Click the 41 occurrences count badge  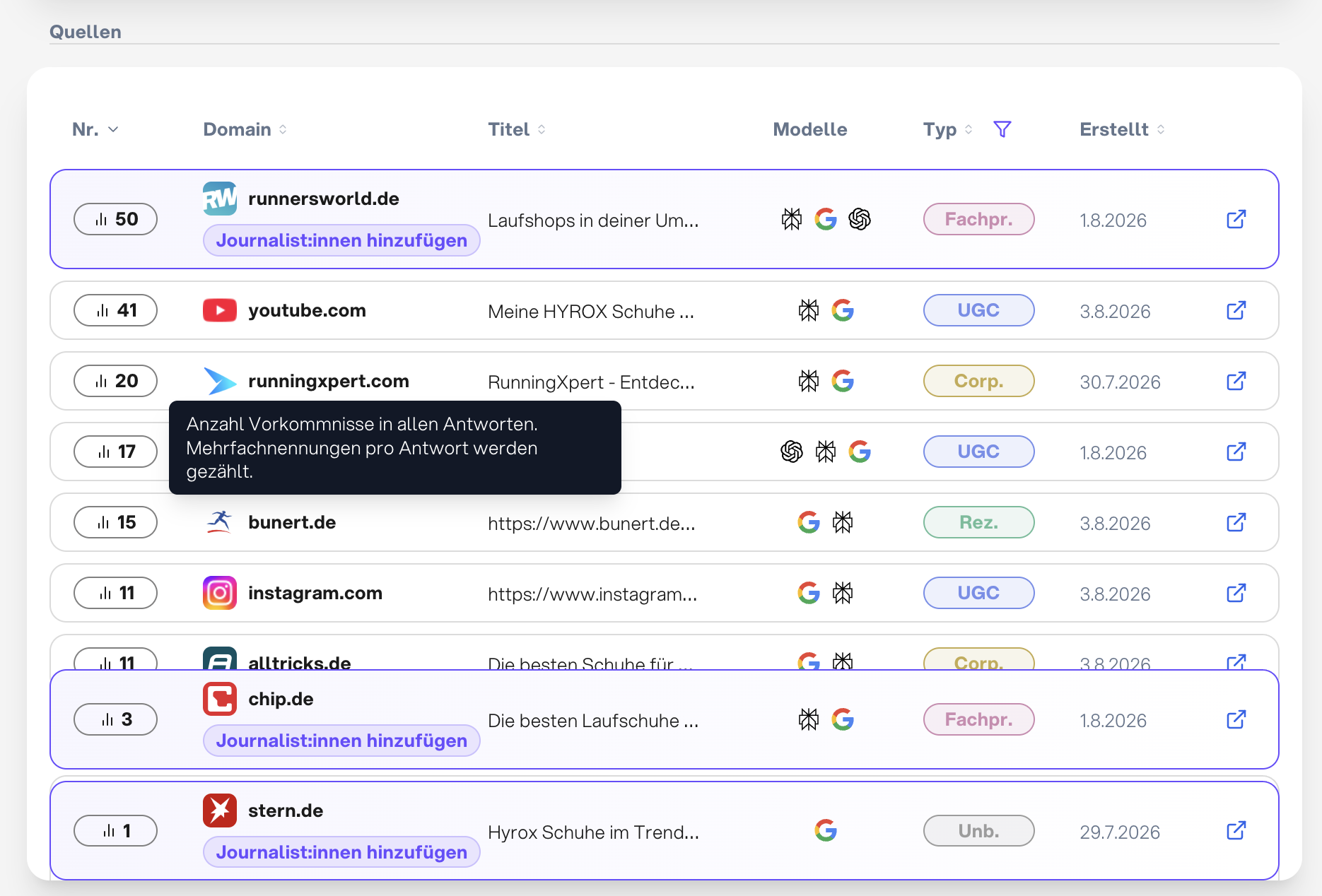click(115, 310)
